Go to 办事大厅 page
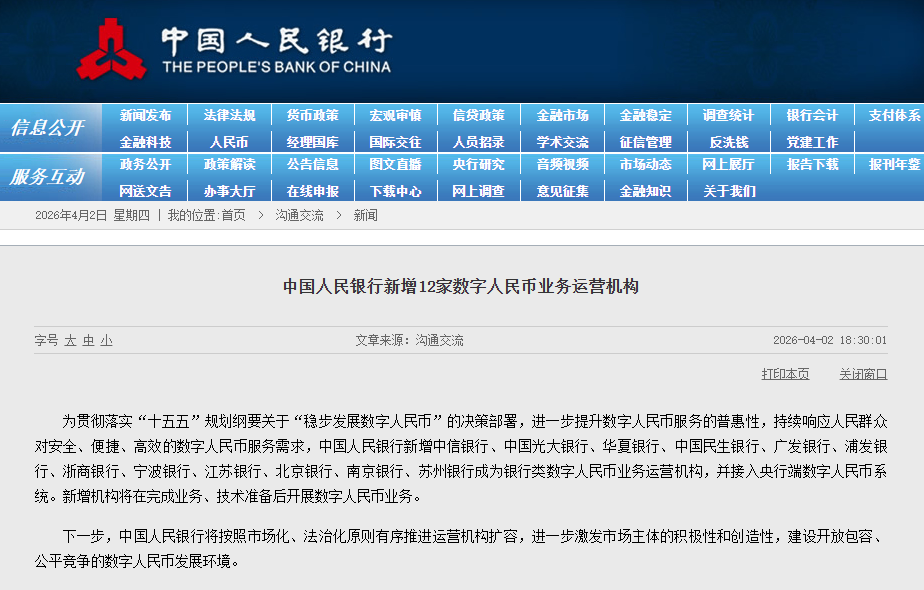This screenshot has width=924, height=590. pyautogui.click(x=229, y=191)
